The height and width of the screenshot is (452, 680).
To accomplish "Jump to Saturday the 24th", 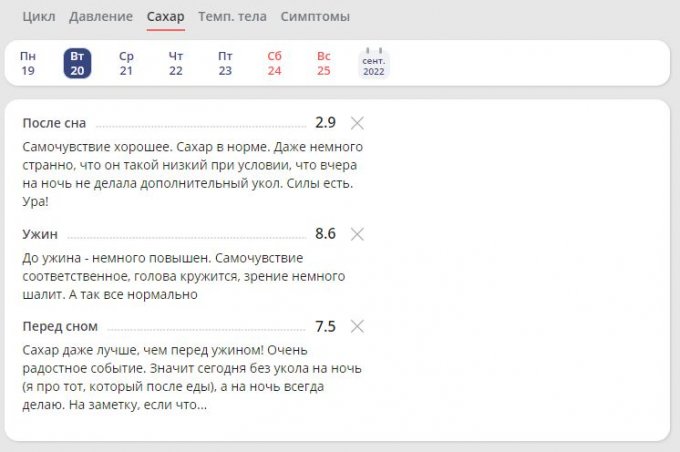I will click(275, 64).
